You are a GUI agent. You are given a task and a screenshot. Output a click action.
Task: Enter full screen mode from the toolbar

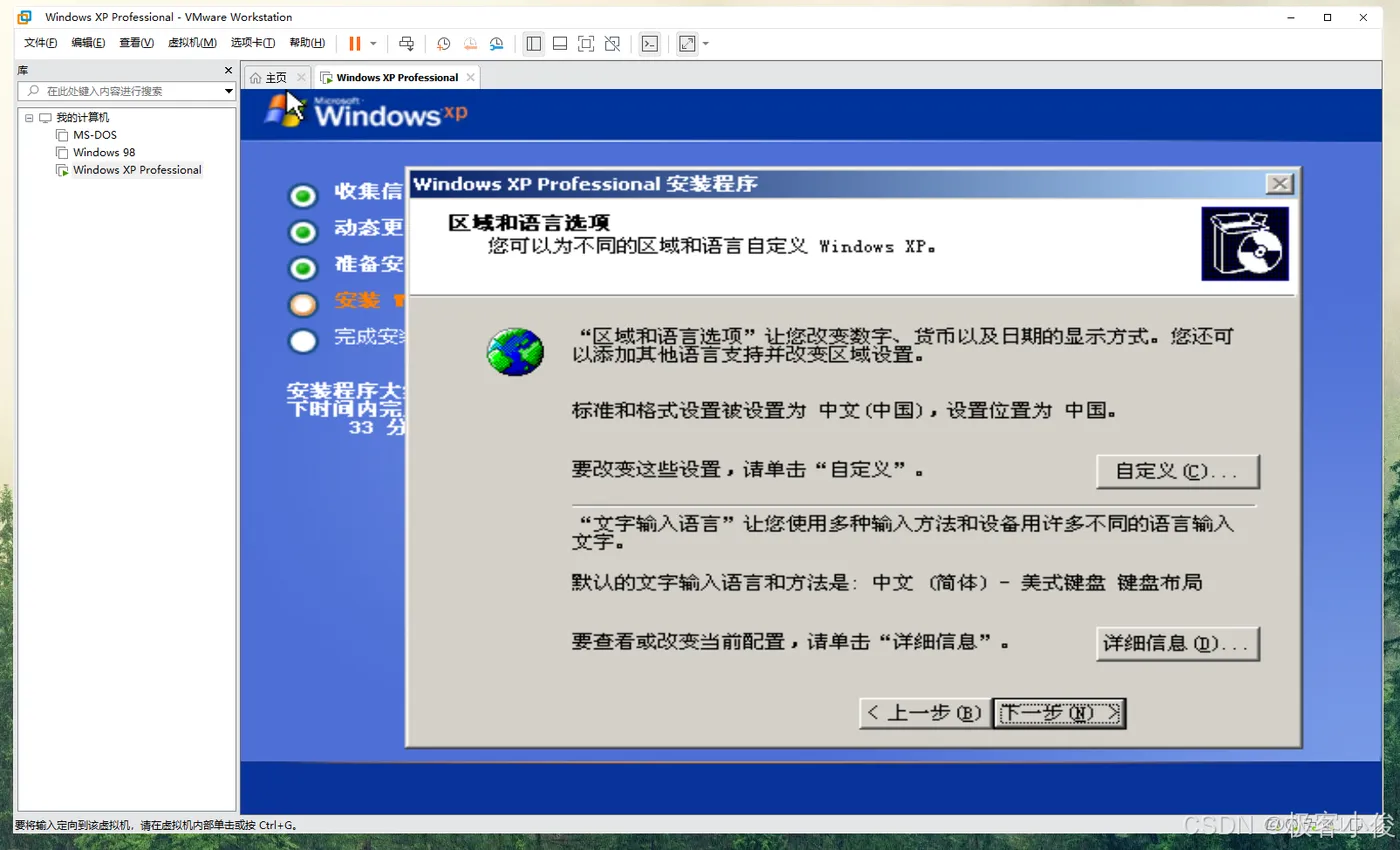pos(586,43)
